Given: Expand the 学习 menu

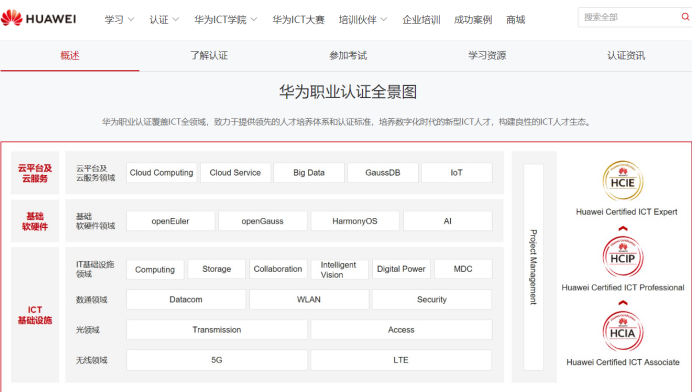Looking at the screenshot, I should (x=119, y=19).
